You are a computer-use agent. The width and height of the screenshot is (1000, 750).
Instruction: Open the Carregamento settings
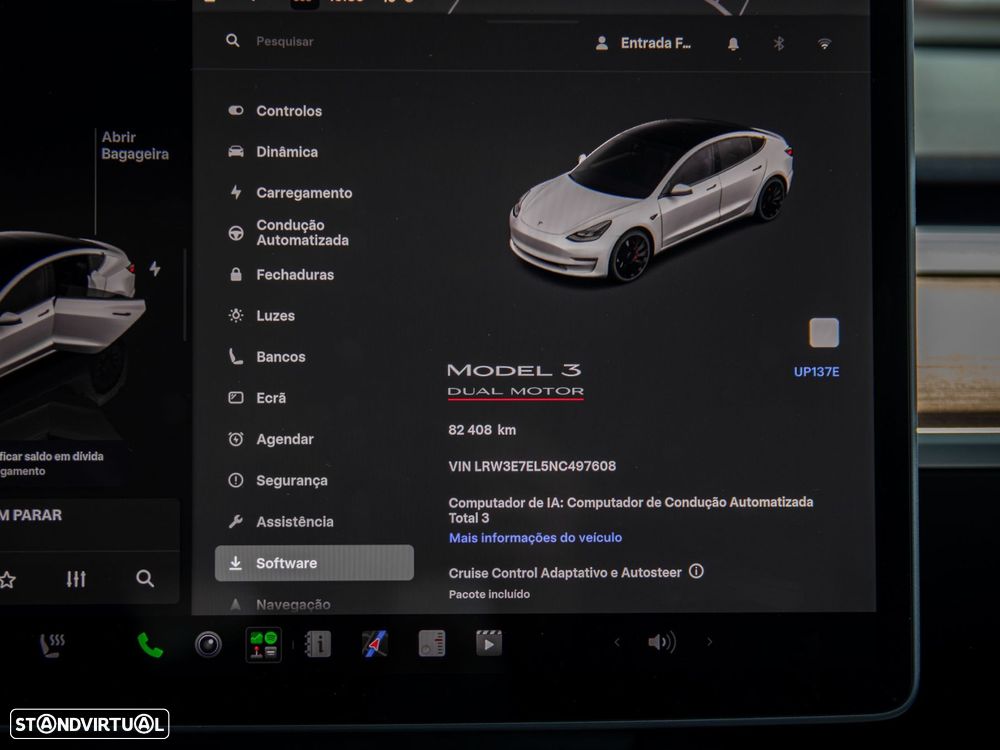click(x=290, y=193)
